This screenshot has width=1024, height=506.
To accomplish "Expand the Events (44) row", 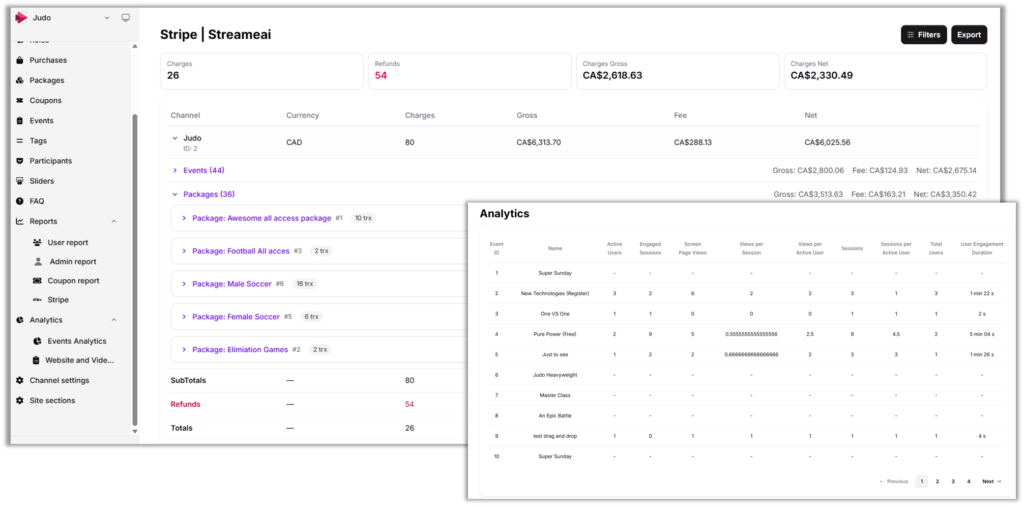I will 175,170.
